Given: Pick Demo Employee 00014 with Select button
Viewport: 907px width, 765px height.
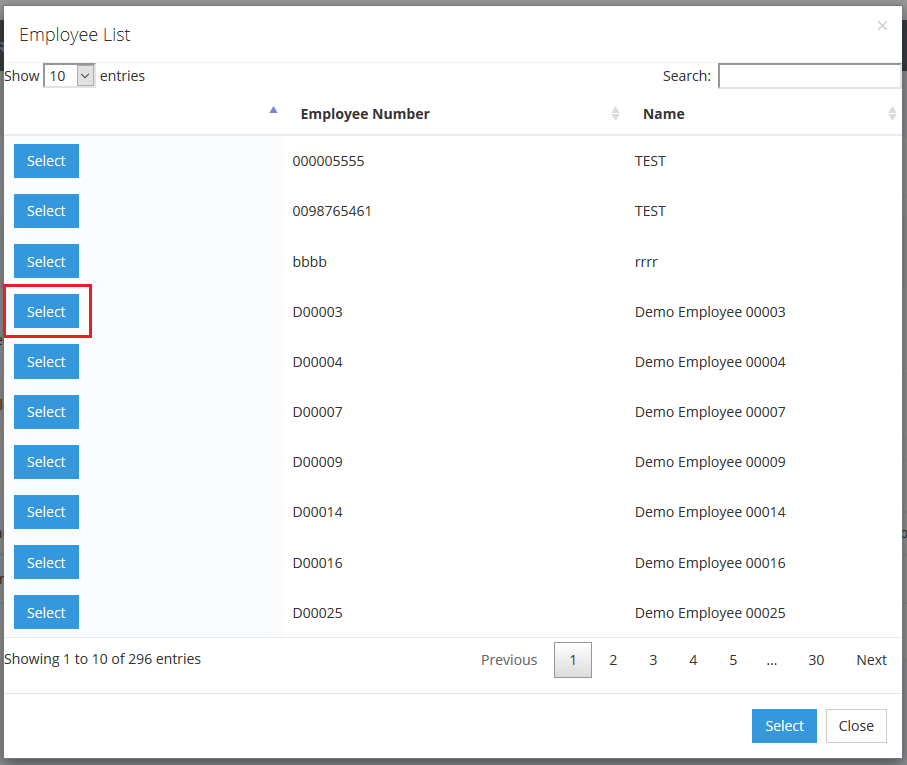Looking at the screenshot, I should [46, 512].
